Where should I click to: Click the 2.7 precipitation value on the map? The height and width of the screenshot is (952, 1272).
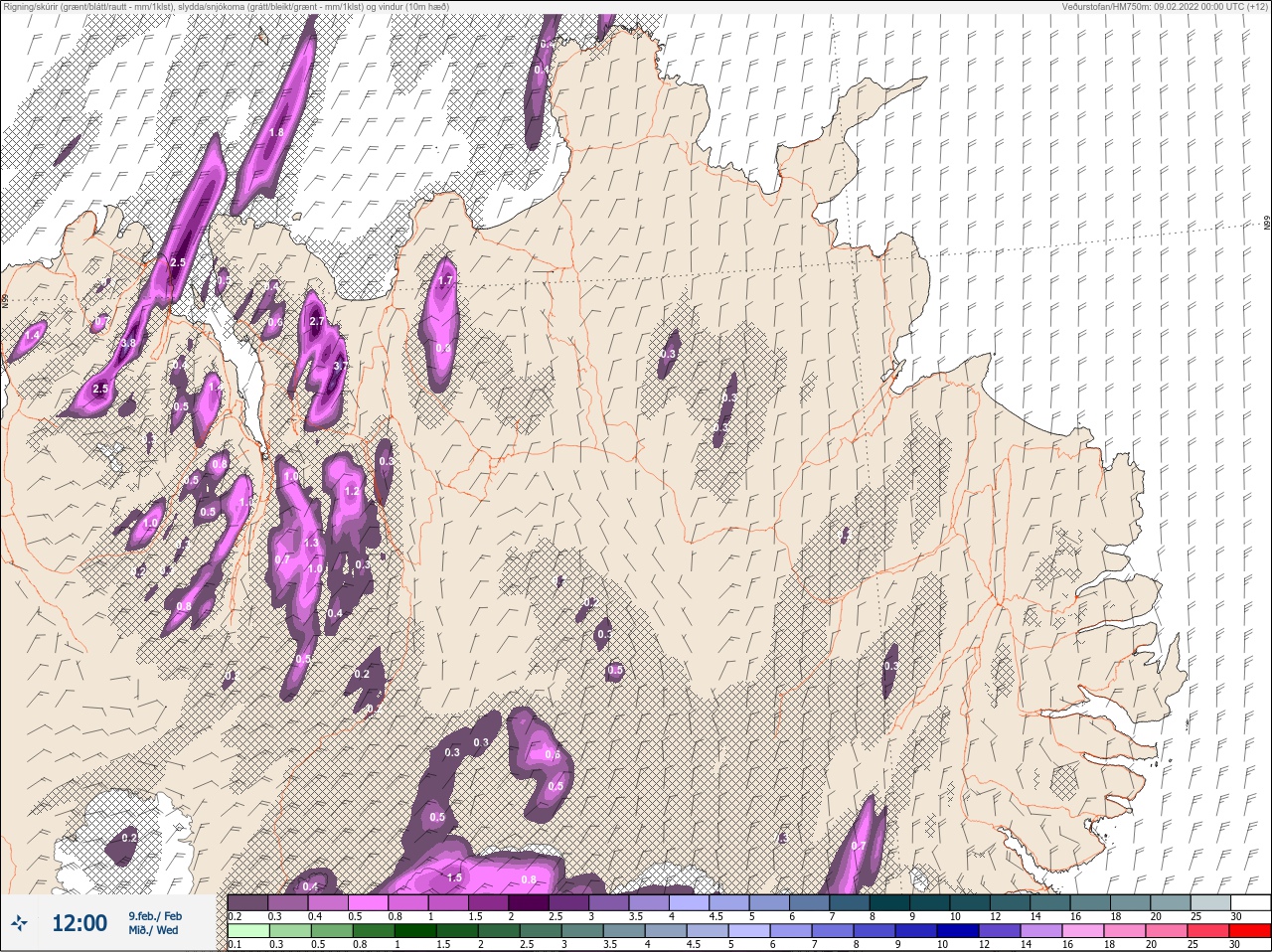click(x=317, y=321)
